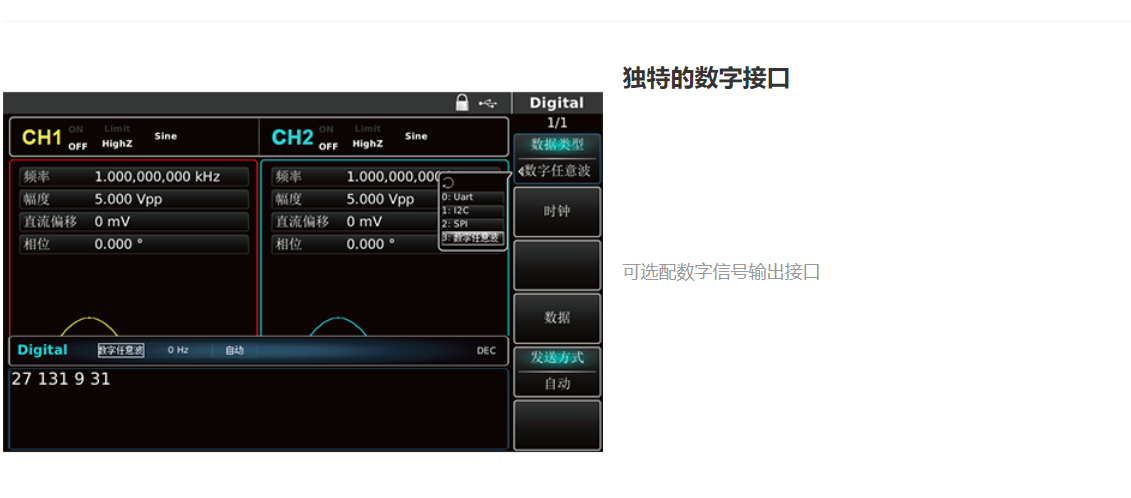The width and height of the screenshot is (1131, 498).
Task: Click CH2 Sine waveform label
Action: point(416,136)
